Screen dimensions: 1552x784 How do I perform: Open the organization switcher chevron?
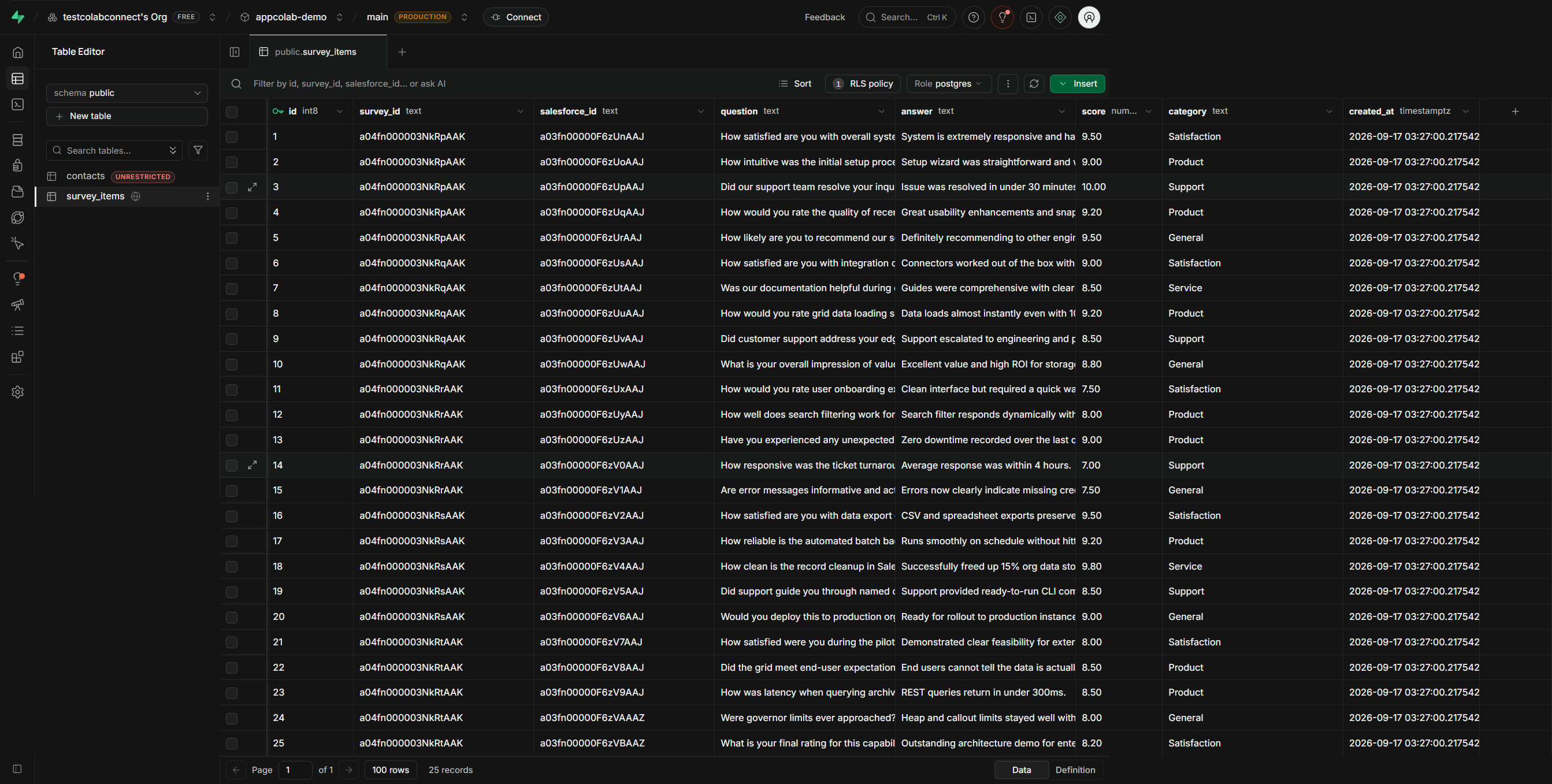pos(212,17)
